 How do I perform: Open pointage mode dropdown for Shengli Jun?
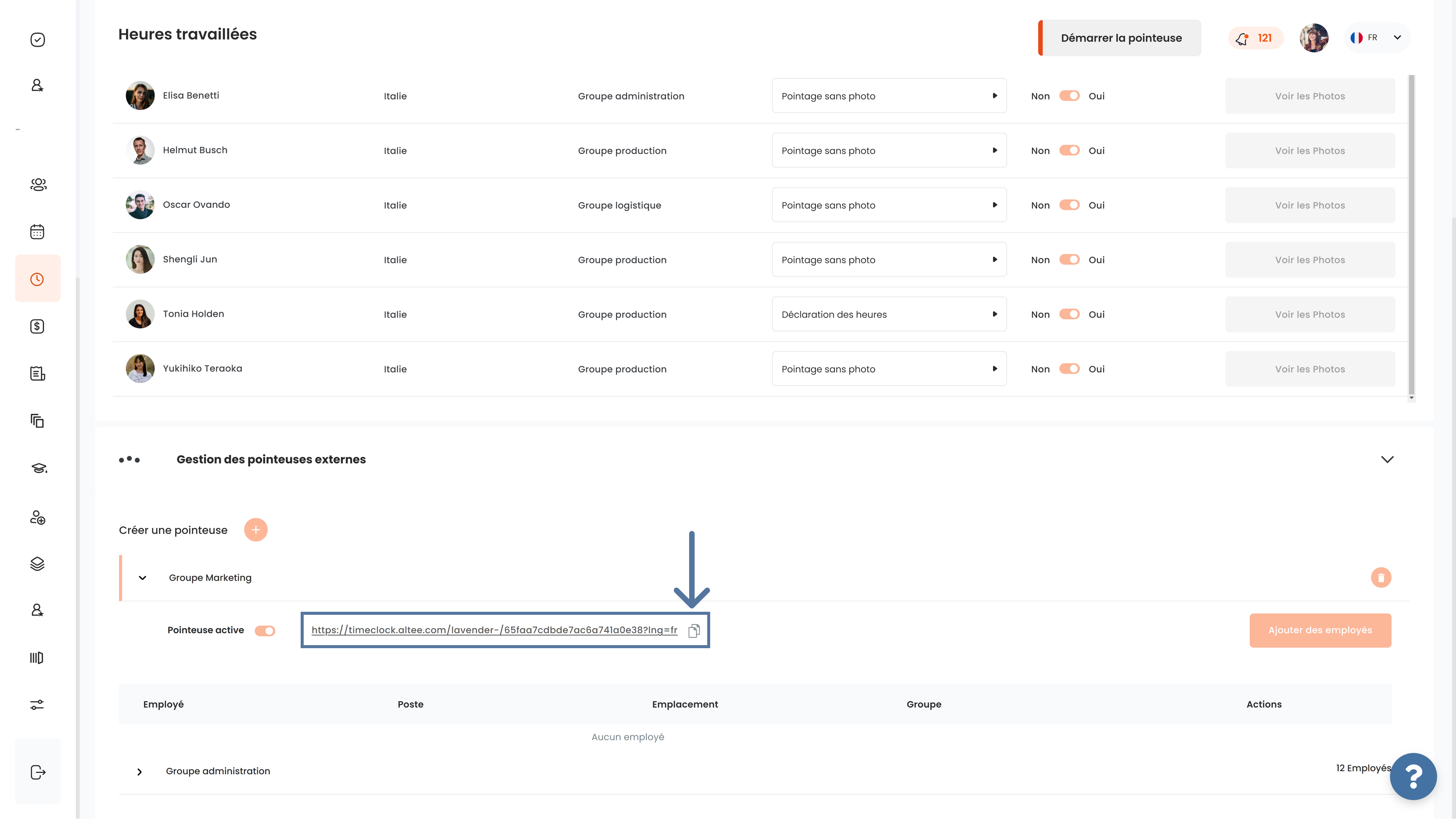point(889,259)
